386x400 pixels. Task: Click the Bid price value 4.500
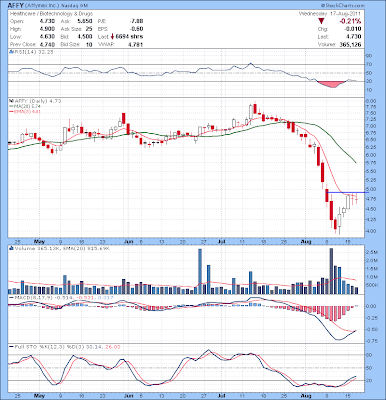pos(84,37)
